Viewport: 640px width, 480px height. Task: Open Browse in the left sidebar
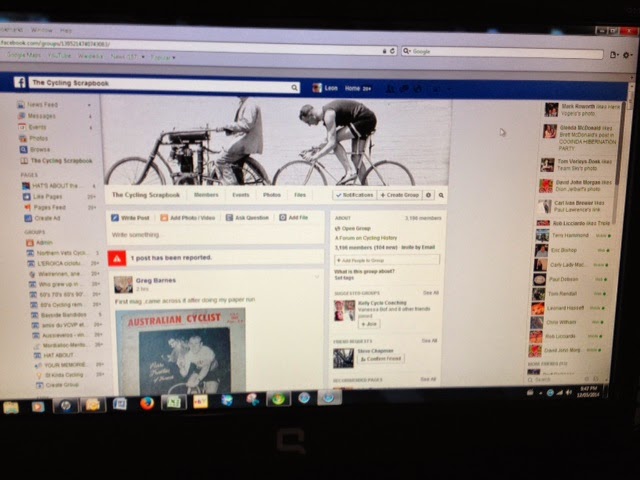[40, 149]
